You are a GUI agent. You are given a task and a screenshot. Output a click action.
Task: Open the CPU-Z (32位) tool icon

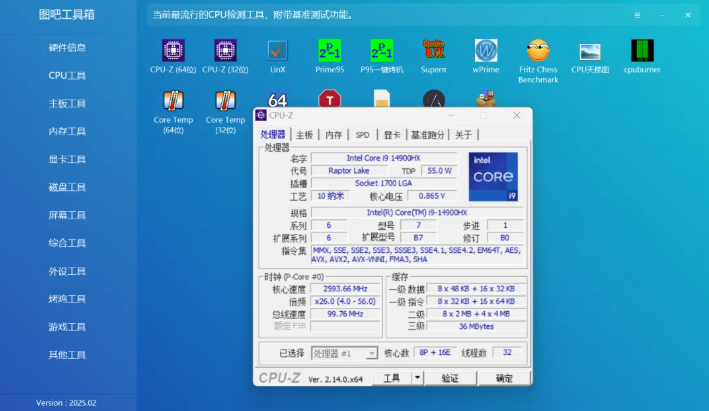tap(225, 51)
